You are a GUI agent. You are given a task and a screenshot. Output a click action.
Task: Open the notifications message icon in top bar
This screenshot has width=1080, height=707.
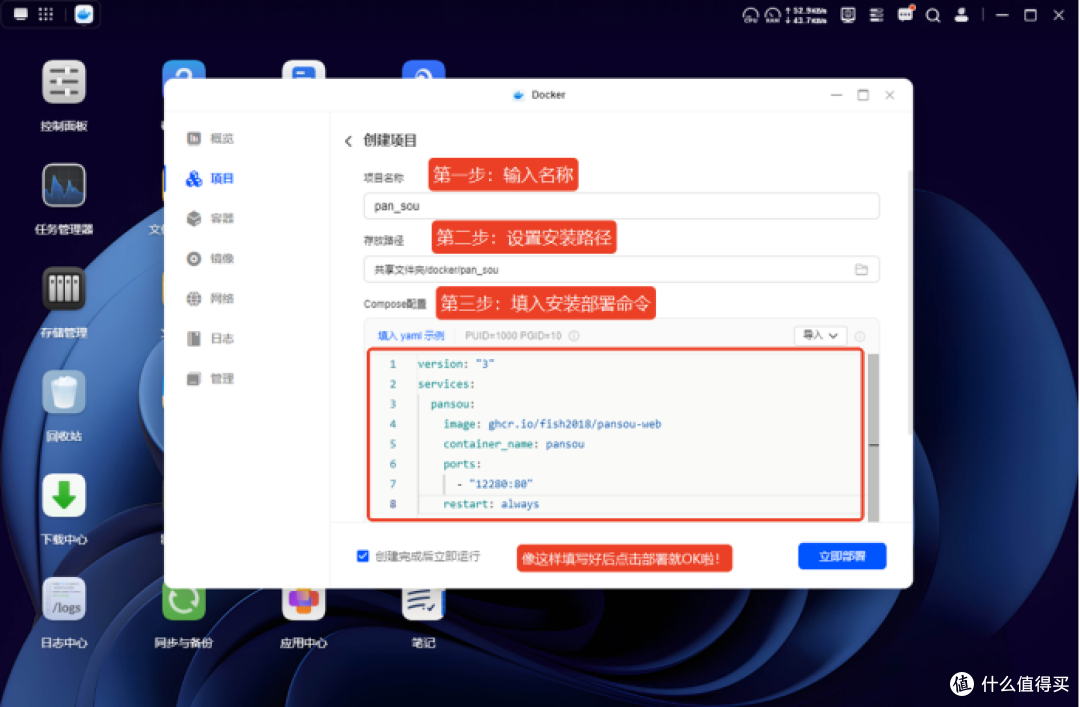[905, 14]
